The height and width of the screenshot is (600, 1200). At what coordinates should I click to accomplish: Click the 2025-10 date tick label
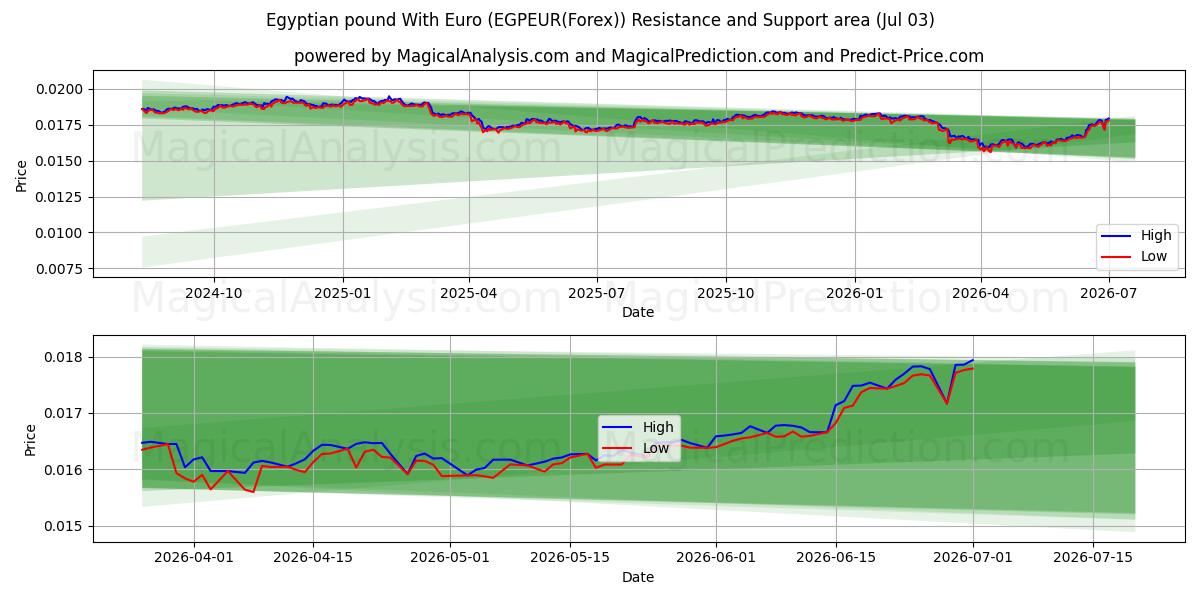tap(726, 293)
